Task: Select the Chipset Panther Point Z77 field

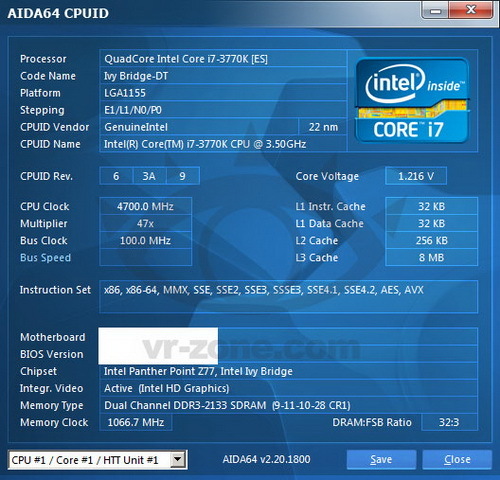Action: tap(288, 371)
